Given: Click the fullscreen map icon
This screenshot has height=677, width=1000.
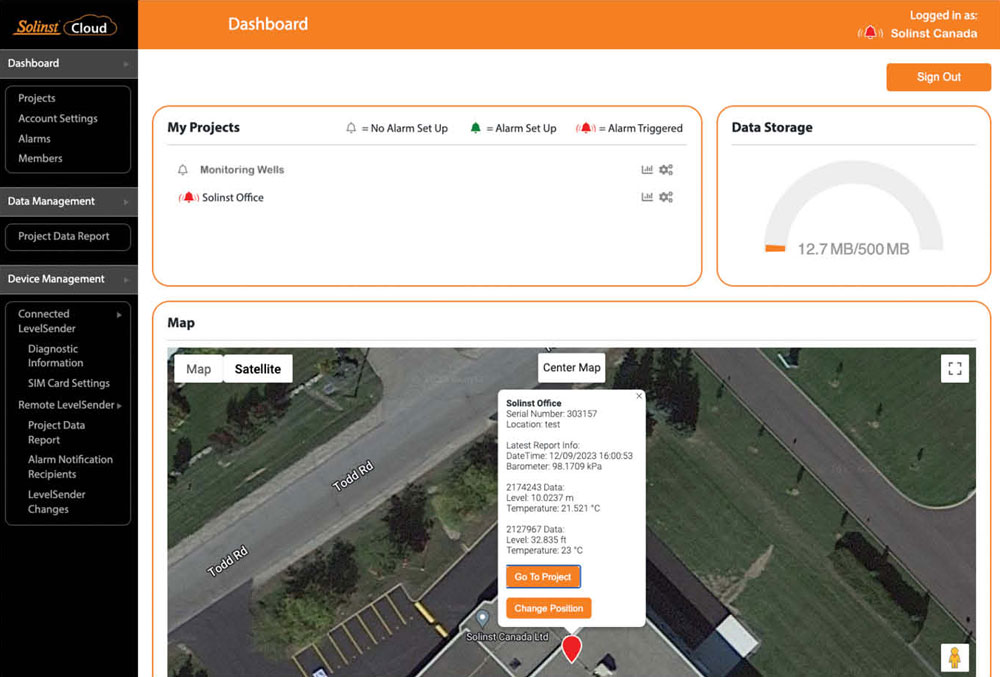Looking at the screenshot, I should 954,369.
